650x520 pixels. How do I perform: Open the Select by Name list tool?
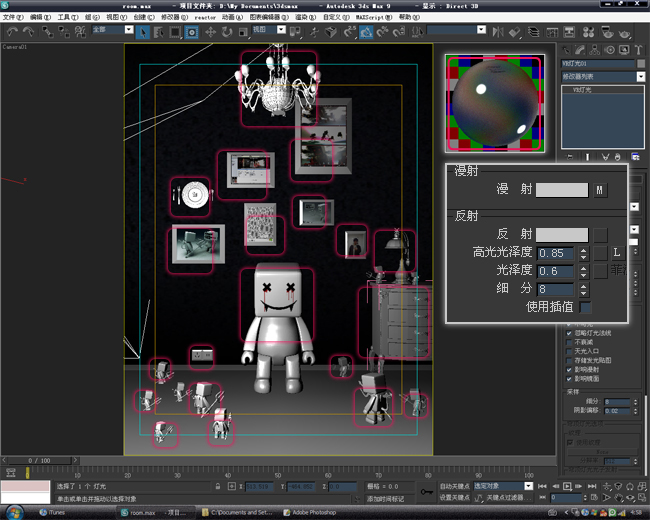159,32
